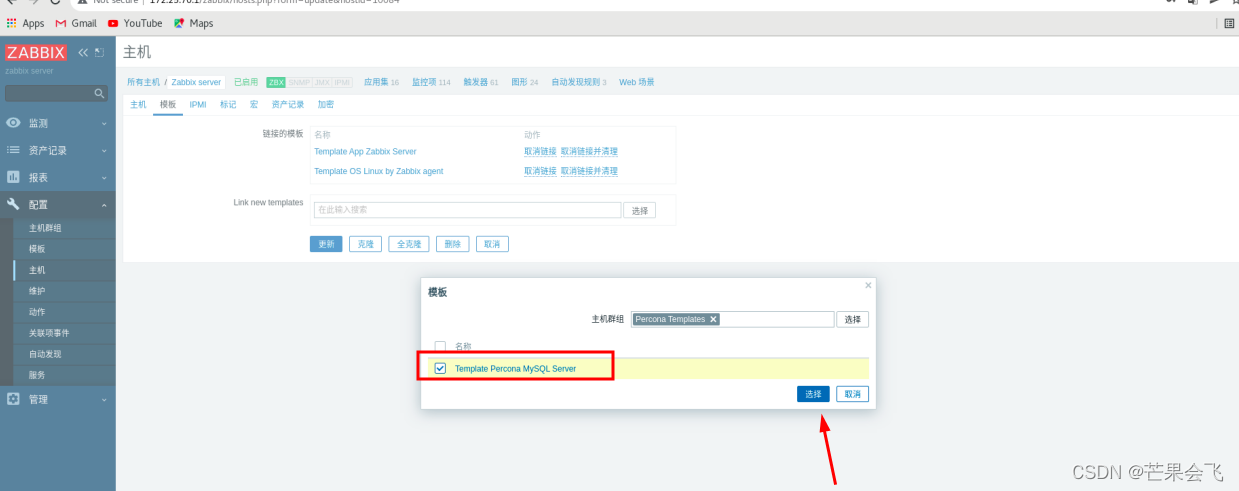Switch to the 主机 tab
Screen dimensions: 1239x491
point(138,104)
